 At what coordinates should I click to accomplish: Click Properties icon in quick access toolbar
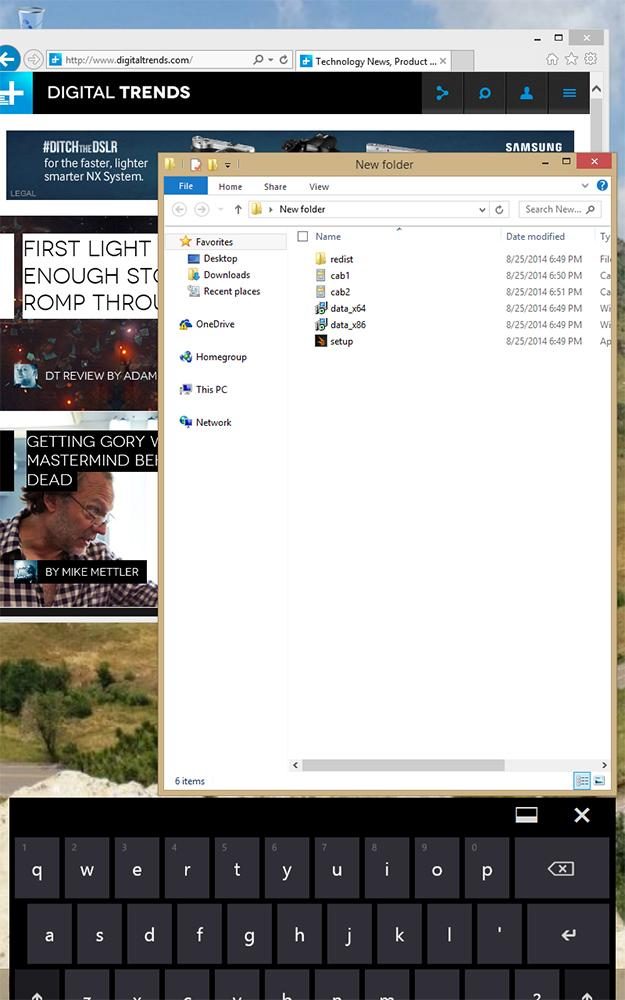[196, 165]
